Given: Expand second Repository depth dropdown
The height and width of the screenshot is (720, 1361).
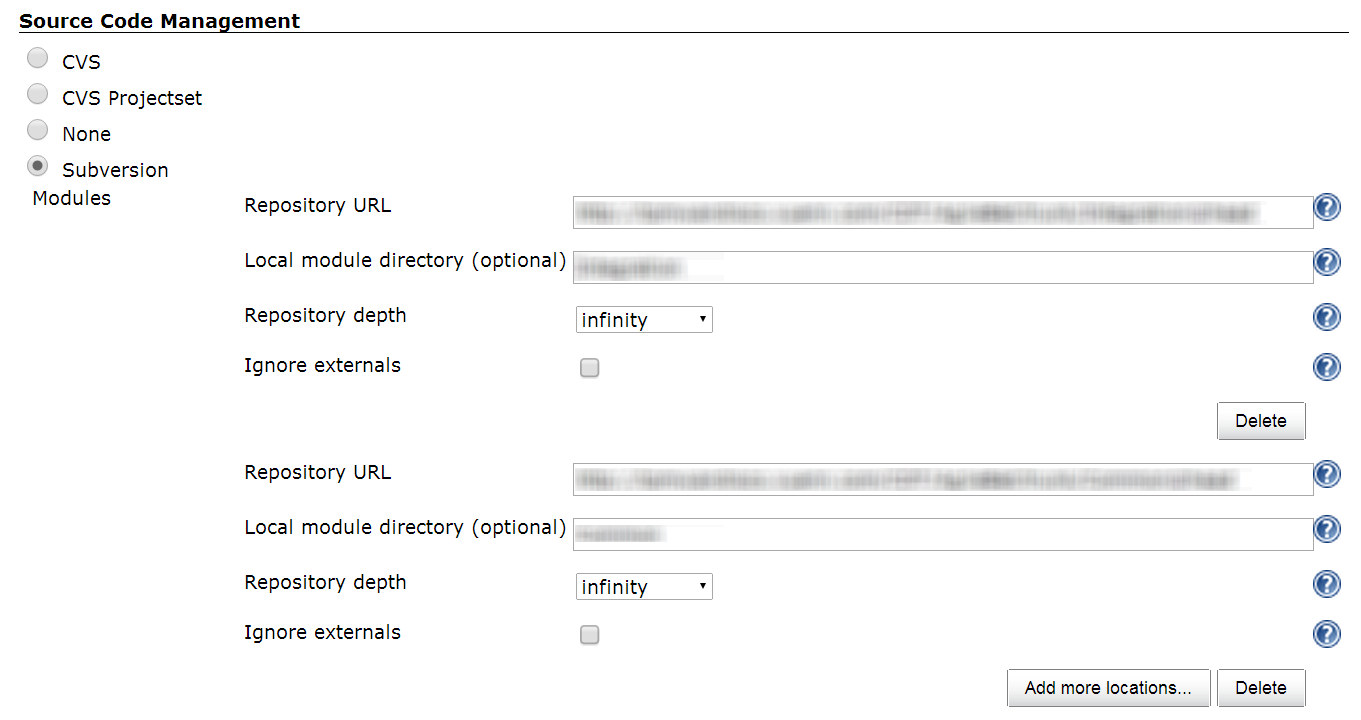Looking at the screenshot, I should [644, 587].
